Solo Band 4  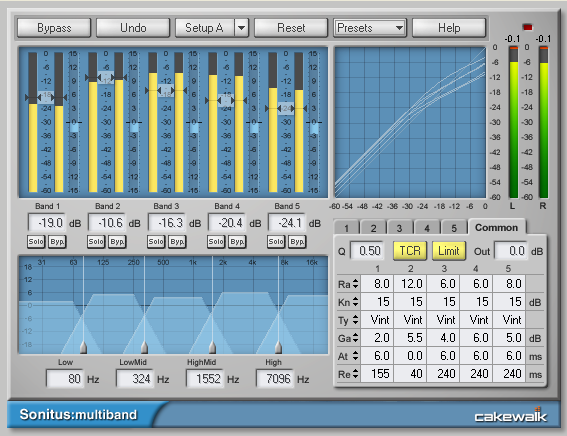pyautogui.click(x=216, y=241)
